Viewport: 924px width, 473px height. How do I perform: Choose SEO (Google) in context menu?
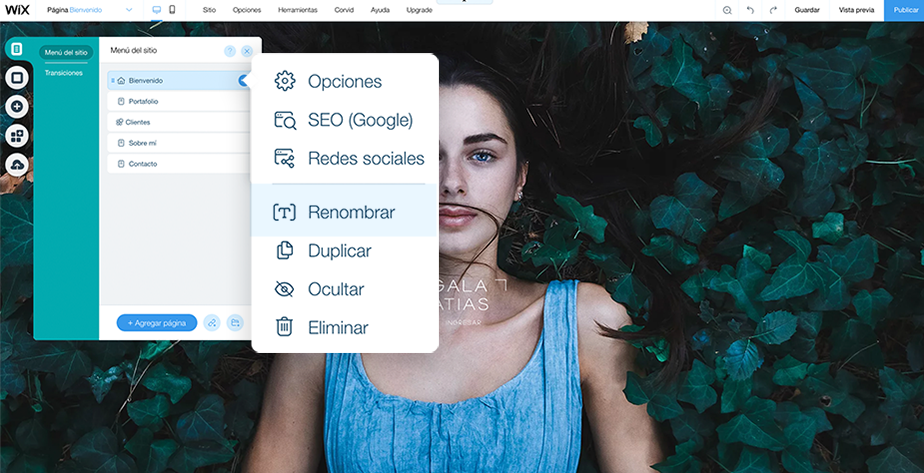coord(345,120)
